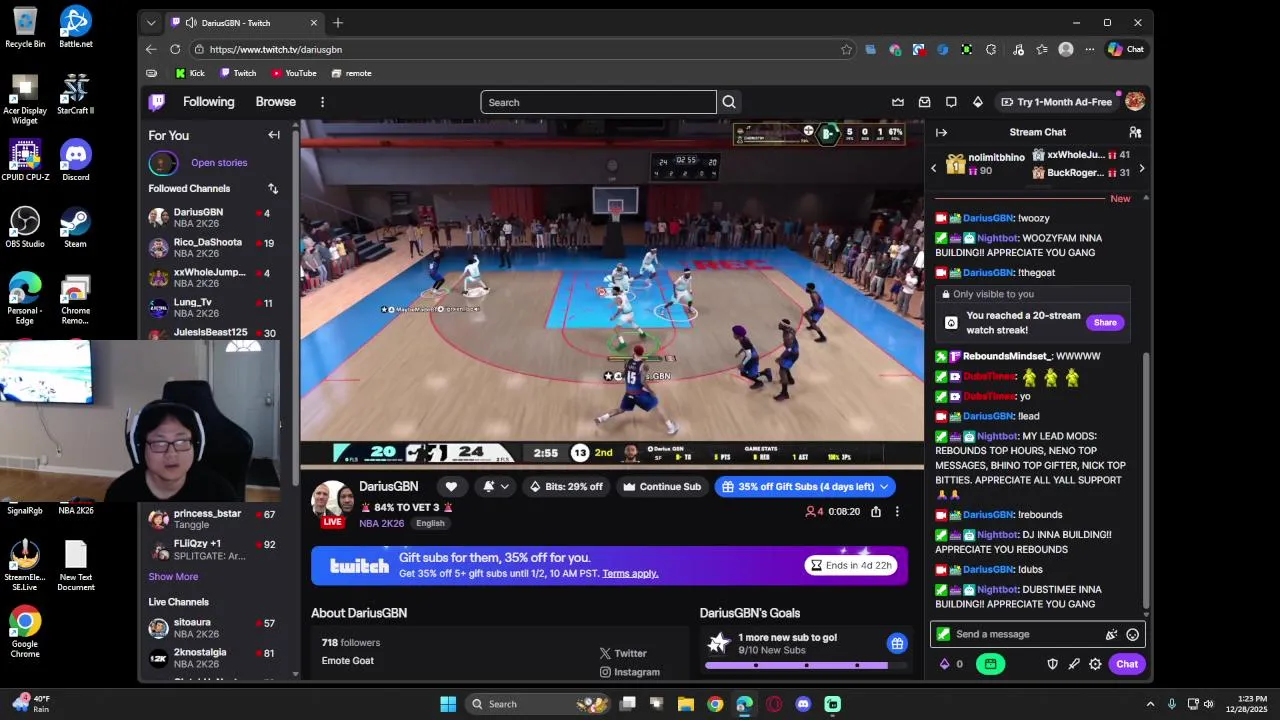Open the chat celebration party icon
Image resolution: width=1280 pixels, height=720 pixels.
coord(1111,634)
